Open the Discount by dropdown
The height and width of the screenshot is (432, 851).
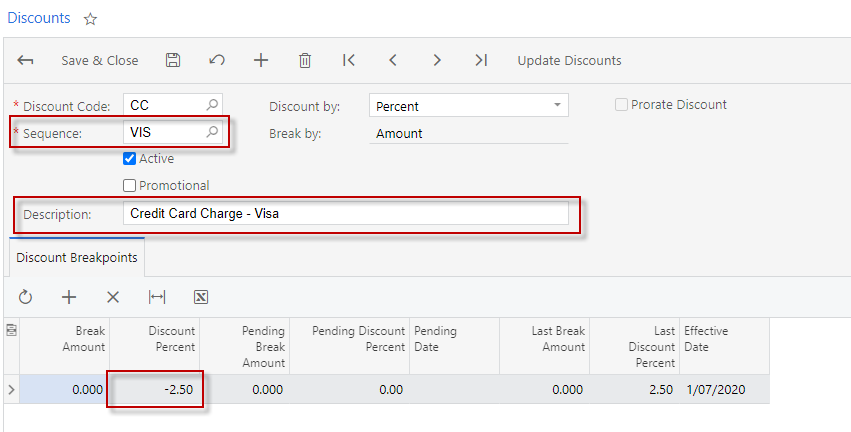[557, 106]
